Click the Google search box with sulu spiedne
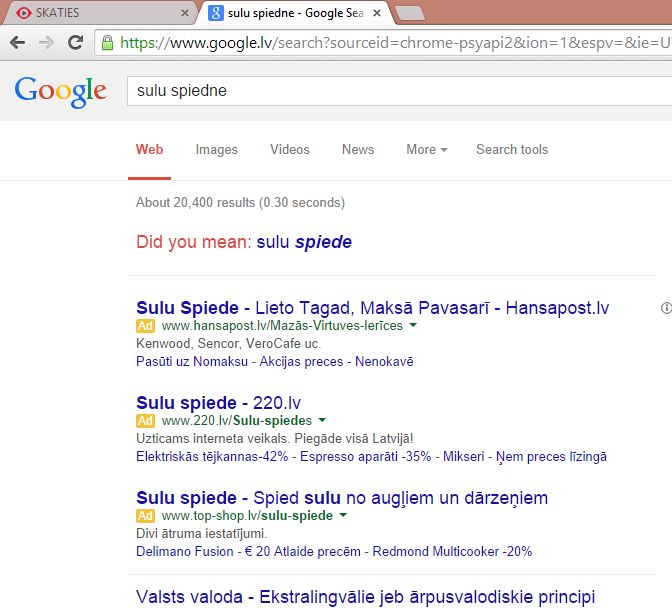 [399, 91]
